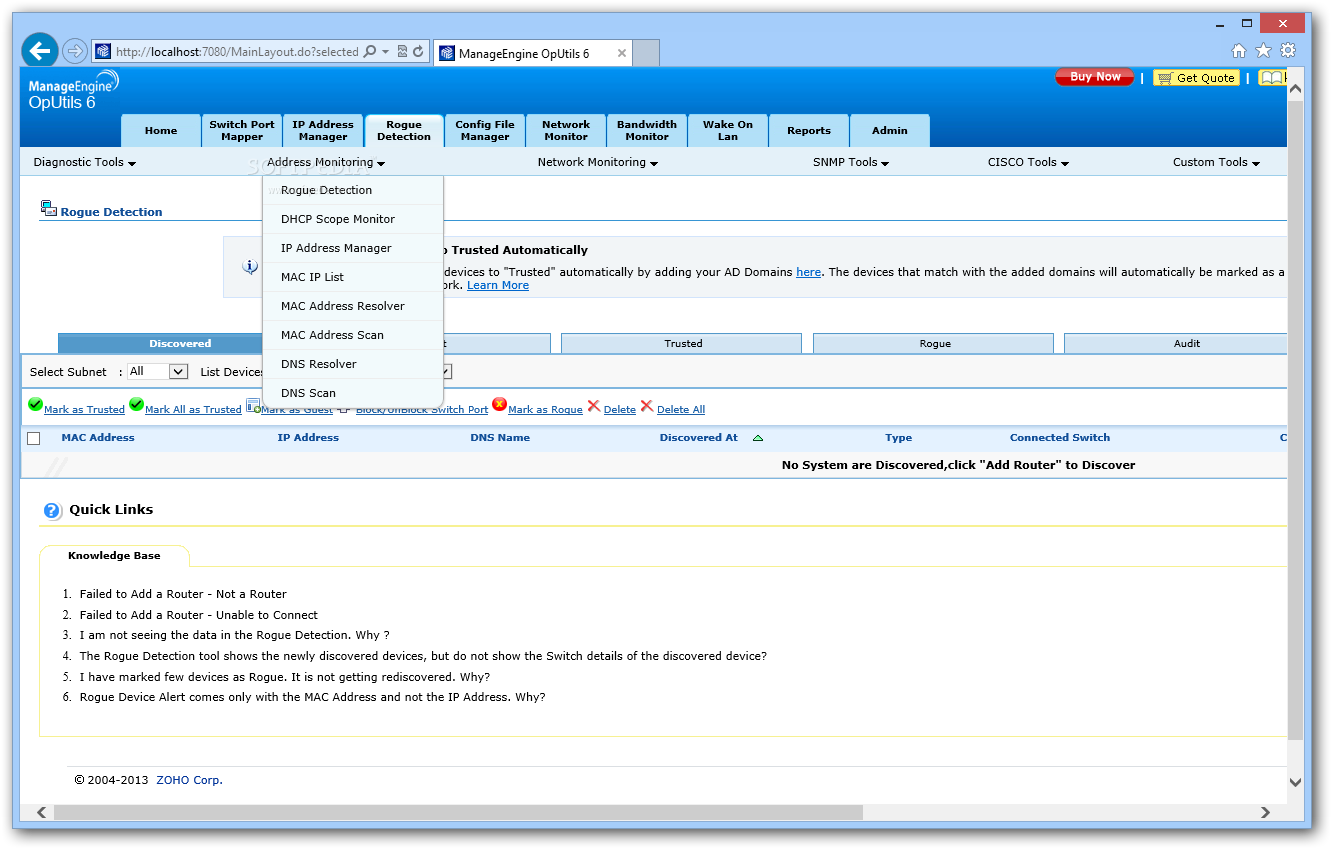
Task: Expand the CISCO Tools menu
Action: point(1028,162)
